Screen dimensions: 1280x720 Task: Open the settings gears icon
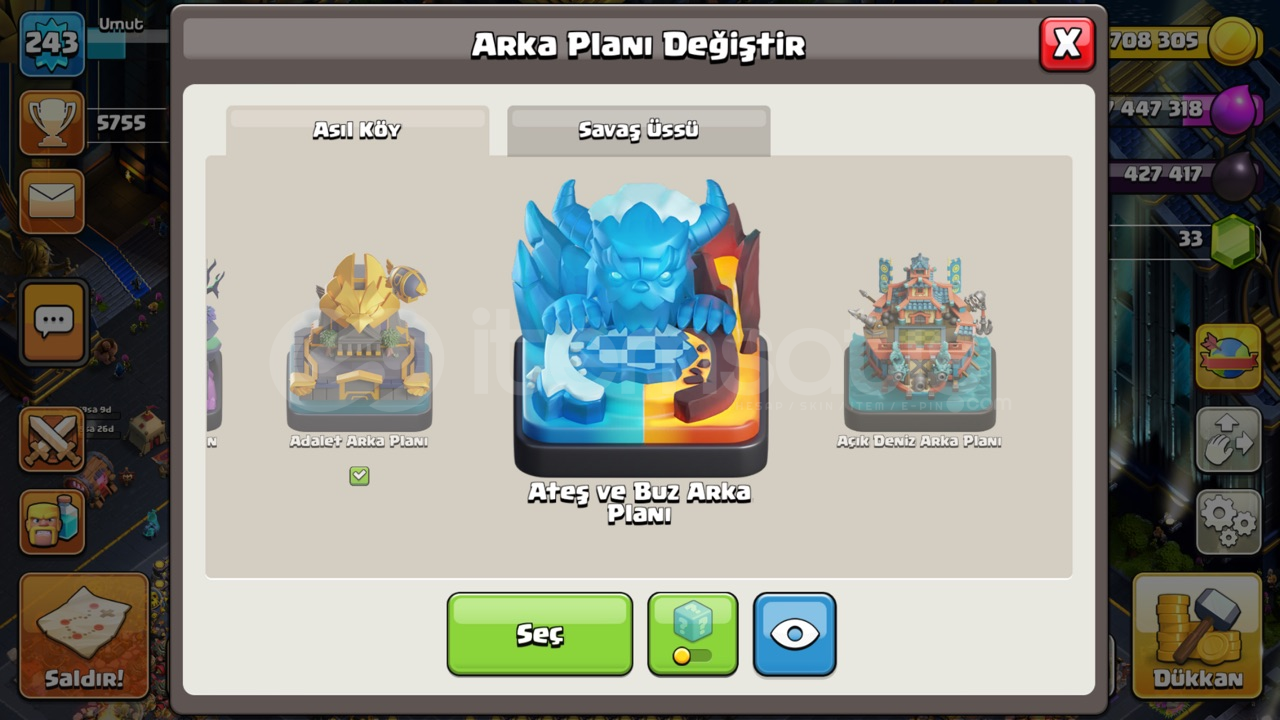1228,521
